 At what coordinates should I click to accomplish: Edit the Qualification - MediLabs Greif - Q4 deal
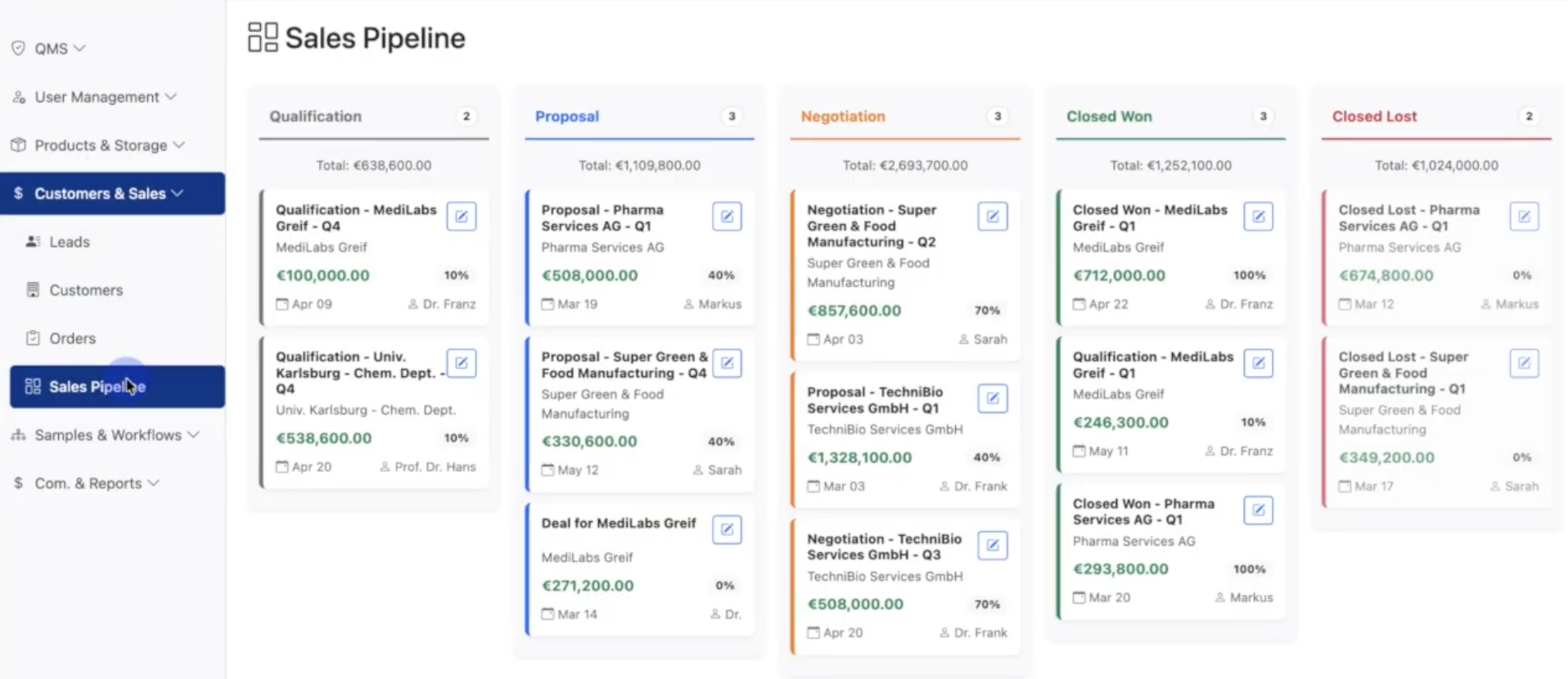pos(462,217)
